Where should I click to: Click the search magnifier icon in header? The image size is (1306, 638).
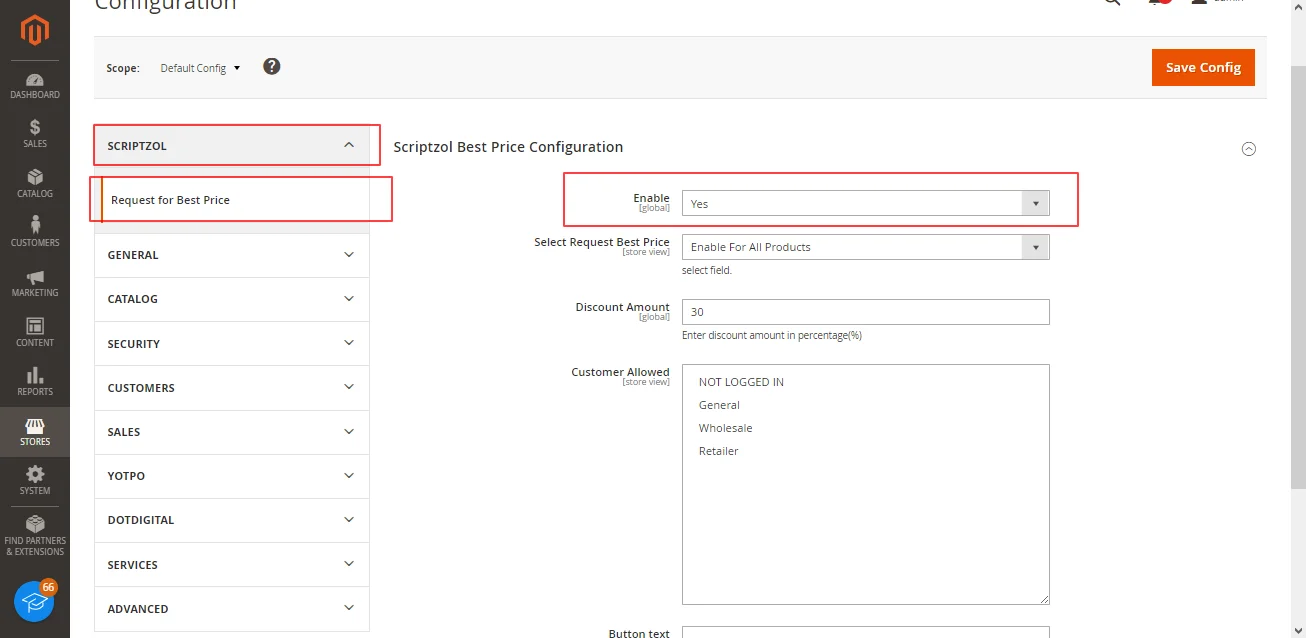[x=1112, y=3]
